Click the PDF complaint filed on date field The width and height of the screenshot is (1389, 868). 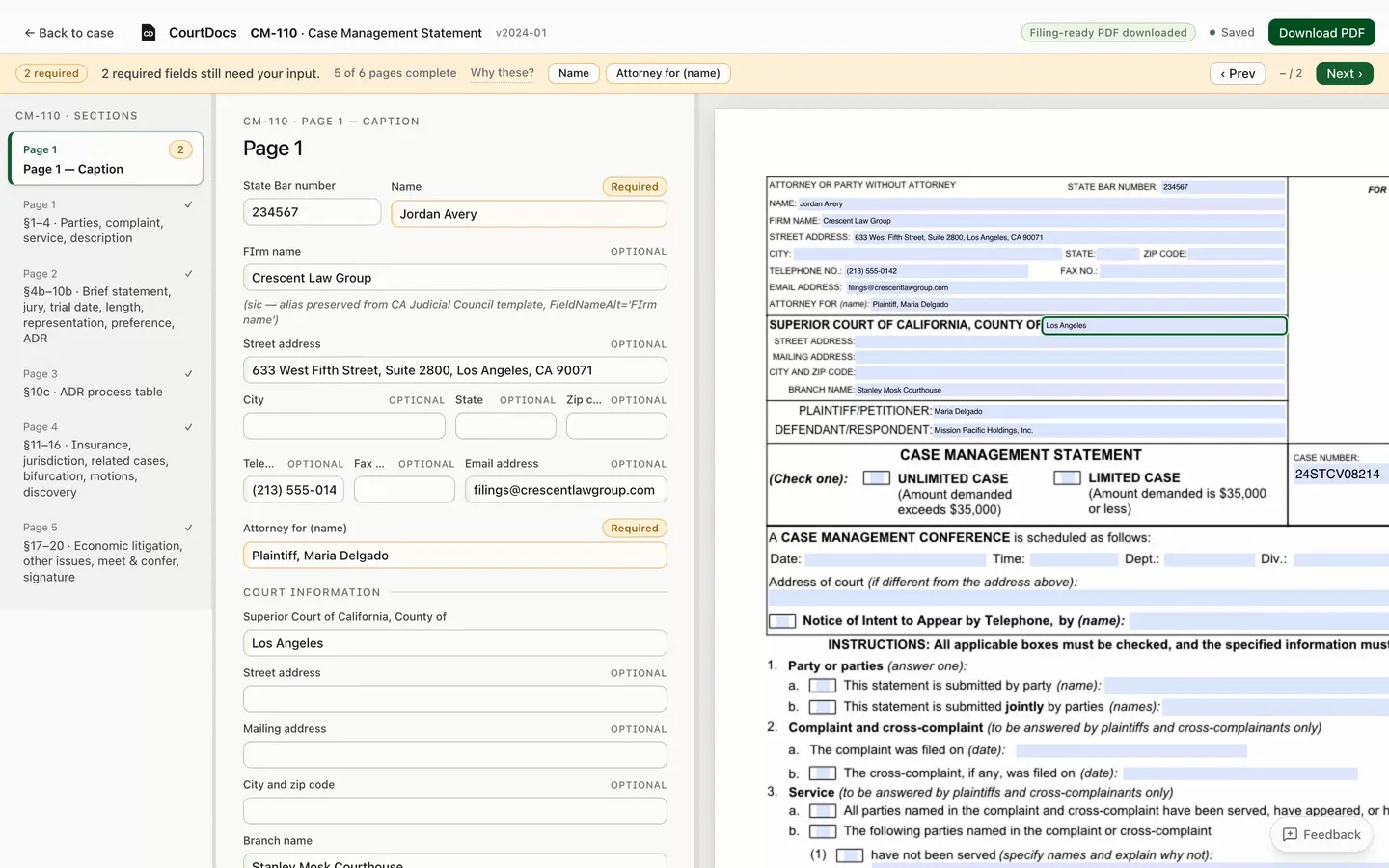[1130, 750]
